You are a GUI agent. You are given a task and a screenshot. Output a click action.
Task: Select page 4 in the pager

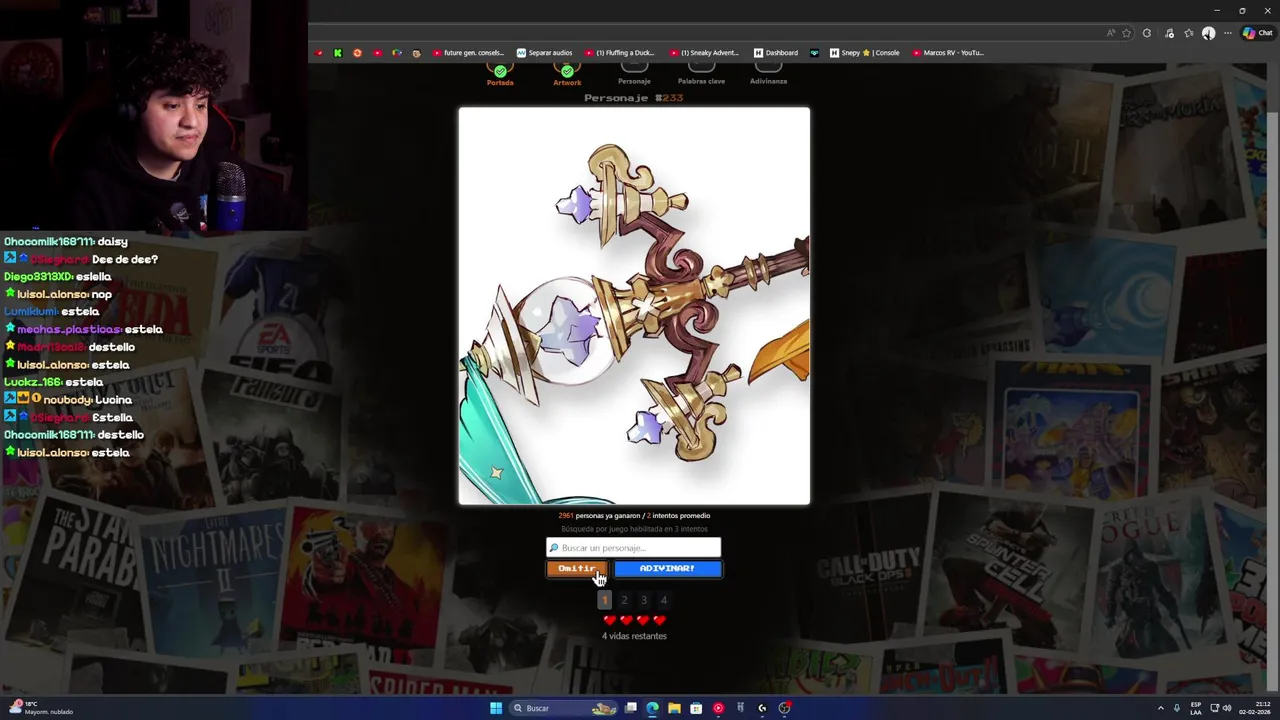tap(663, 600)
